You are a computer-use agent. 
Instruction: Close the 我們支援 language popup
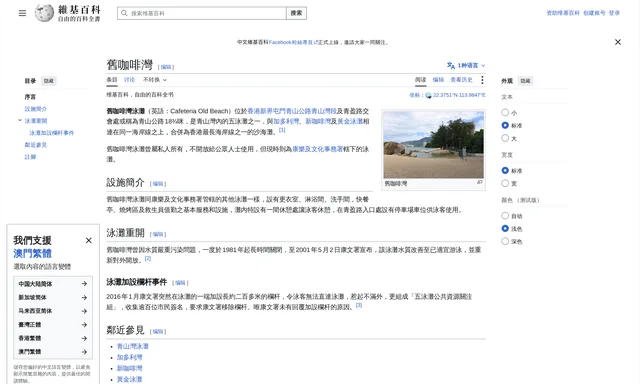tap(89, 240)
